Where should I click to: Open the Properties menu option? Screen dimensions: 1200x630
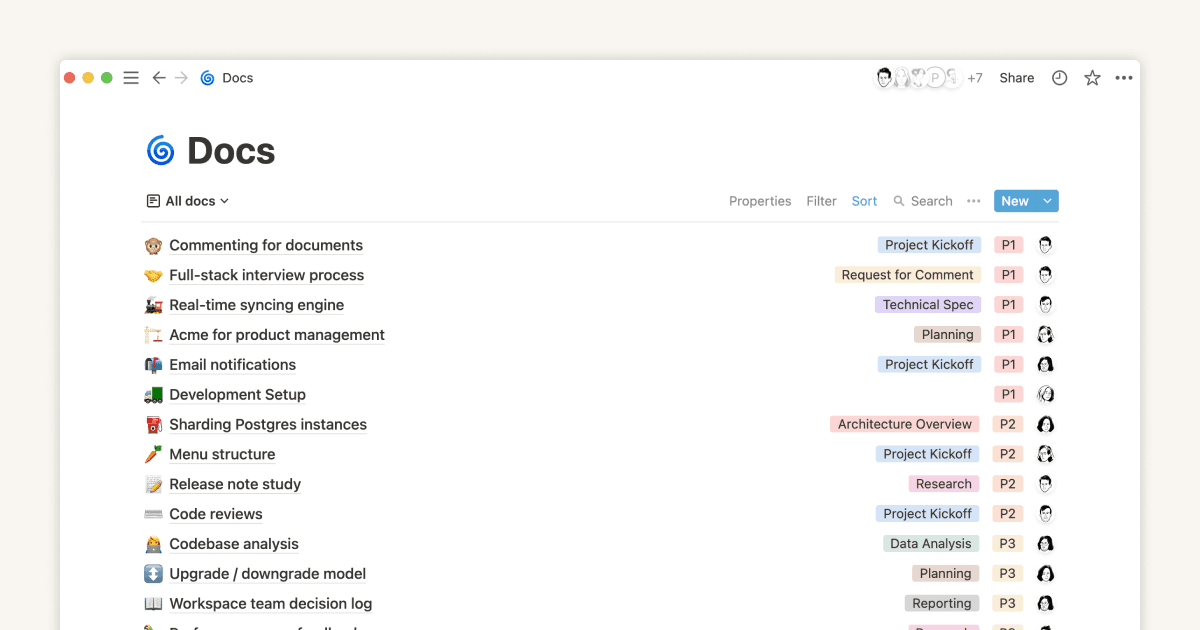760,201
